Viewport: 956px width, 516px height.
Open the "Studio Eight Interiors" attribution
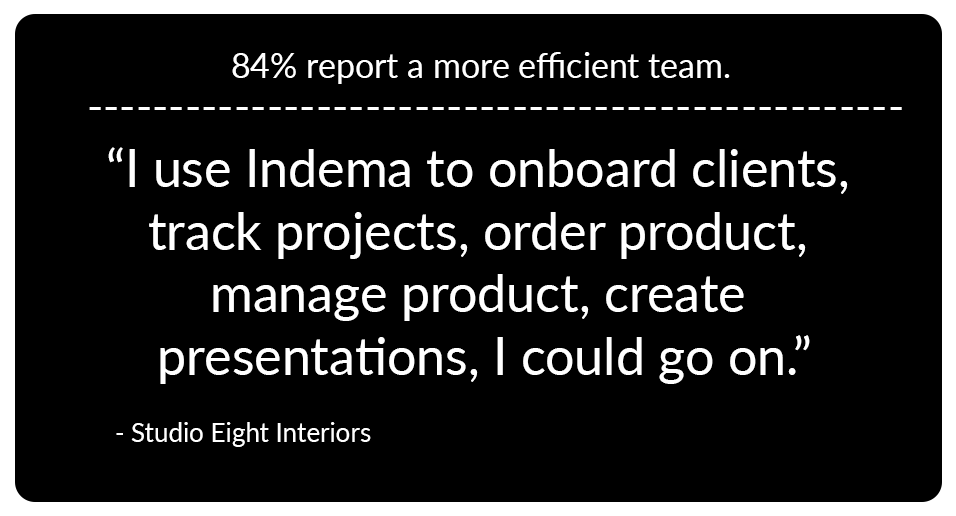pos(243,434)
